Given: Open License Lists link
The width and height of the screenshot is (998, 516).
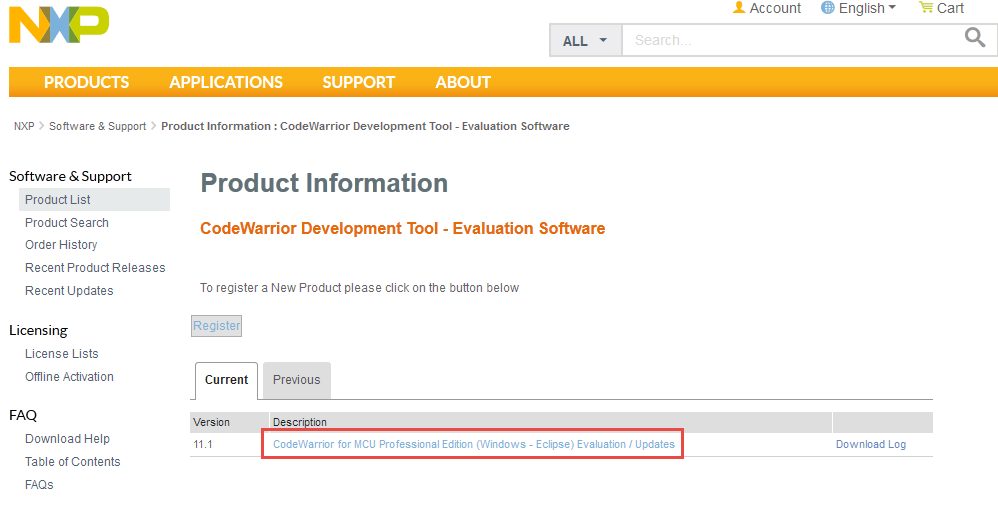Looking at the screenshot, I should 62,354.
